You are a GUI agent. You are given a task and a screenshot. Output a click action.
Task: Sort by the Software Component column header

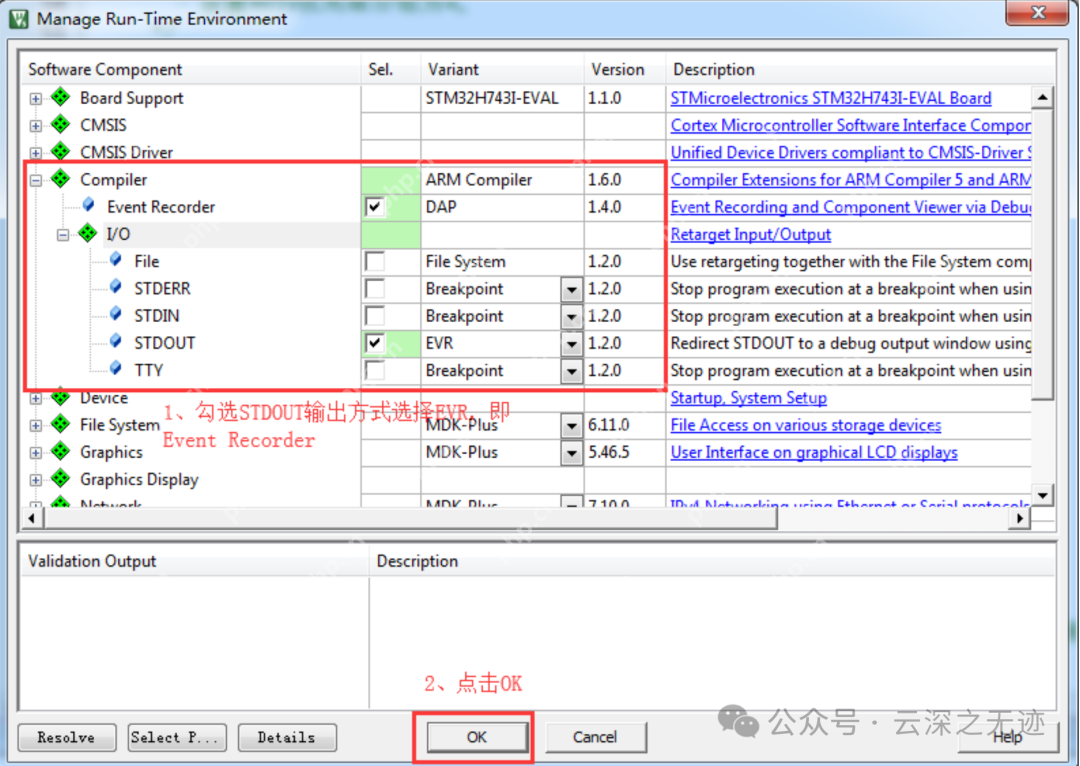105,69
